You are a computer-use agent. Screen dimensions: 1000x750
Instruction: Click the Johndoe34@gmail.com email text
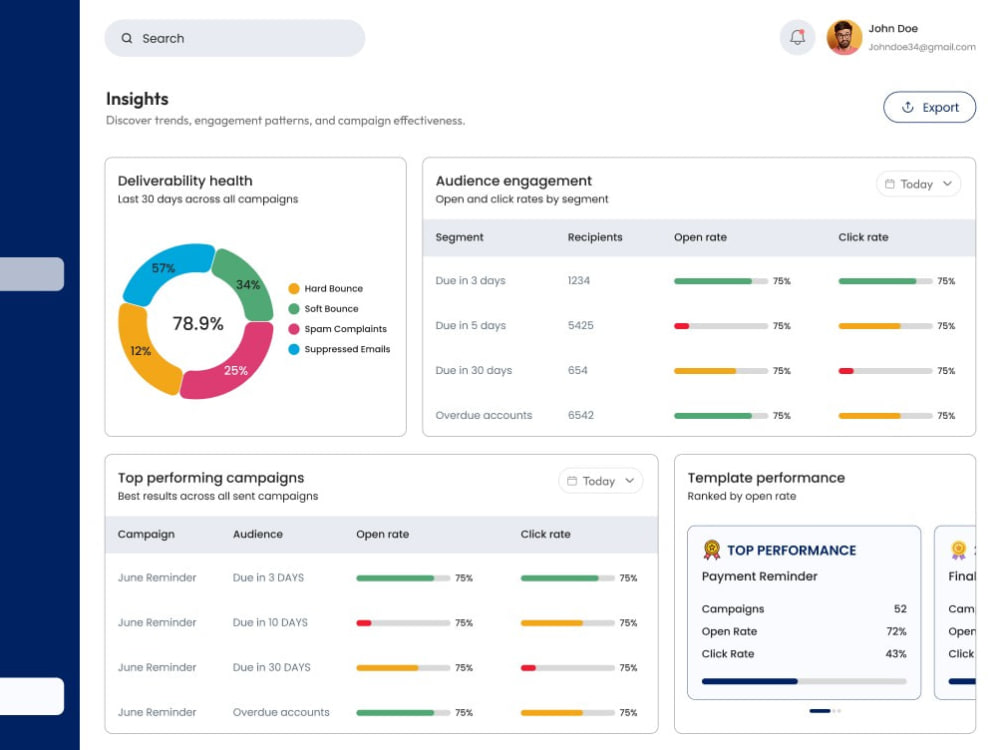[x=922, y=47]
